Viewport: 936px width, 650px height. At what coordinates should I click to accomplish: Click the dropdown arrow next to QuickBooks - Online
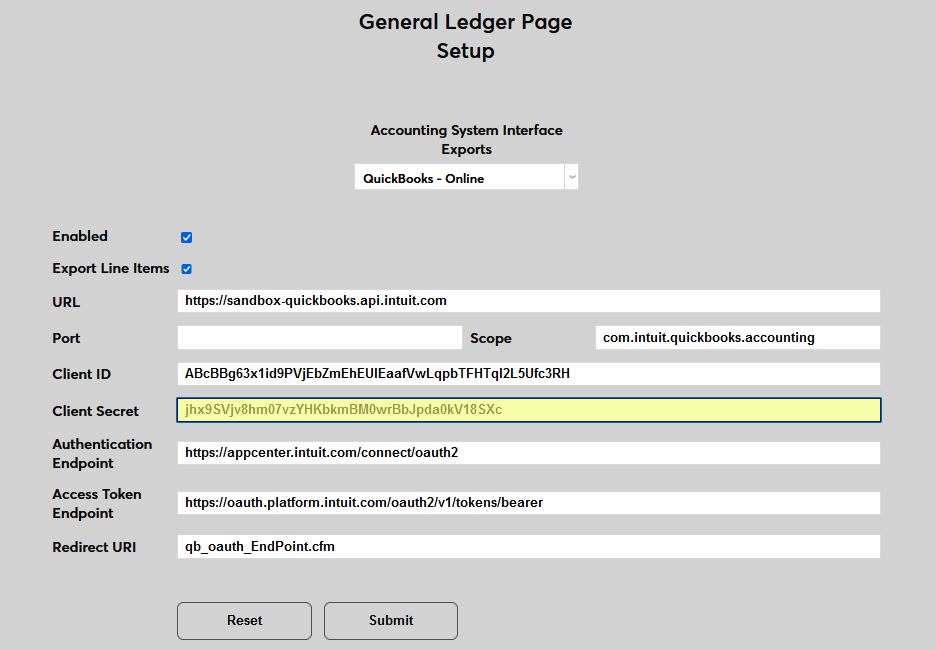tap(571, 176)
